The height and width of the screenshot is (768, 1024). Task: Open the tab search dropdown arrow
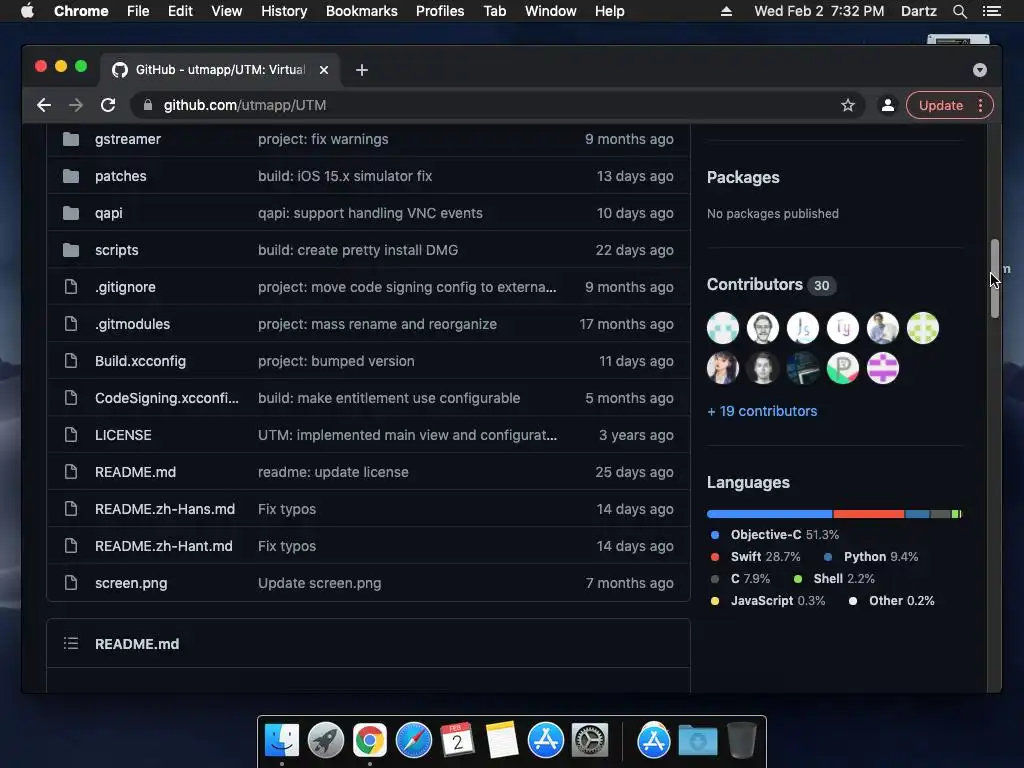click(x=980, y=70)
